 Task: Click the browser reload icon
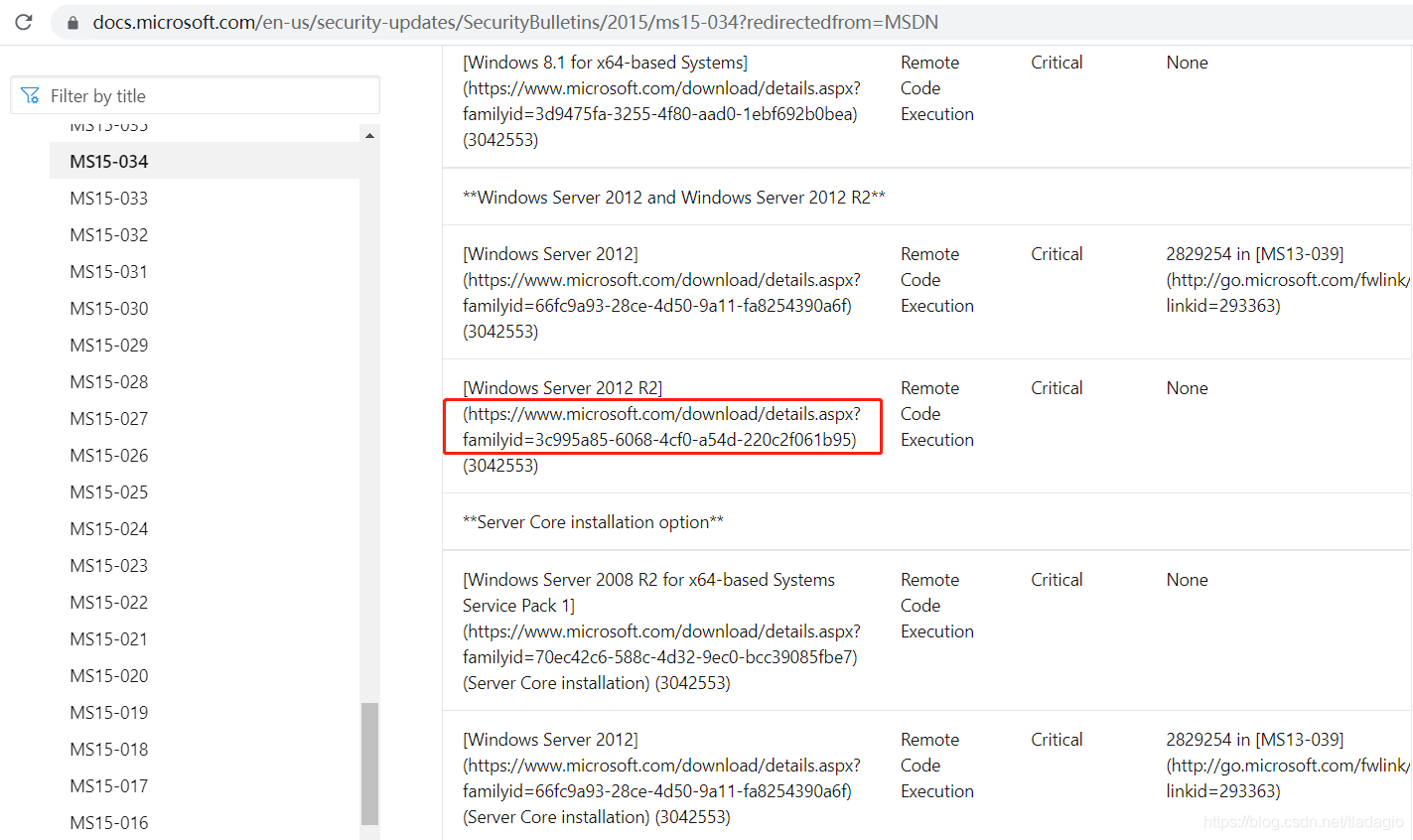(24, 22)
